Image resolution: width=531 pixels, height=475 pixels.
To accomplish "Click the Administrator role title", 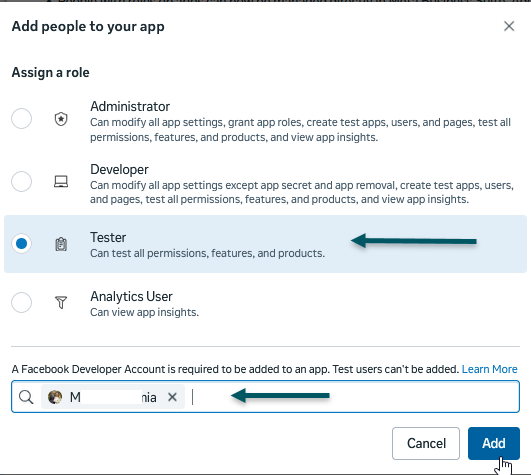I will click(130, 107).
